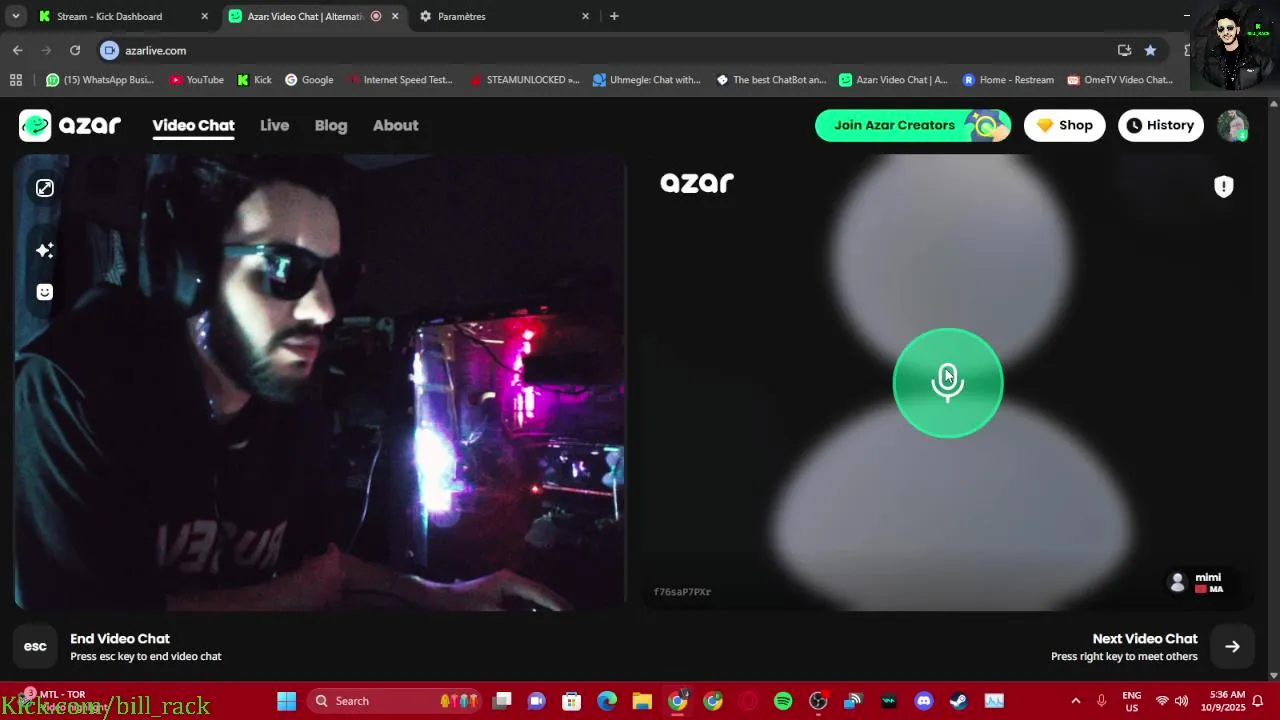1280x720 pixels.
Task: Open the profile avatar in the header
Action: 1233,125
